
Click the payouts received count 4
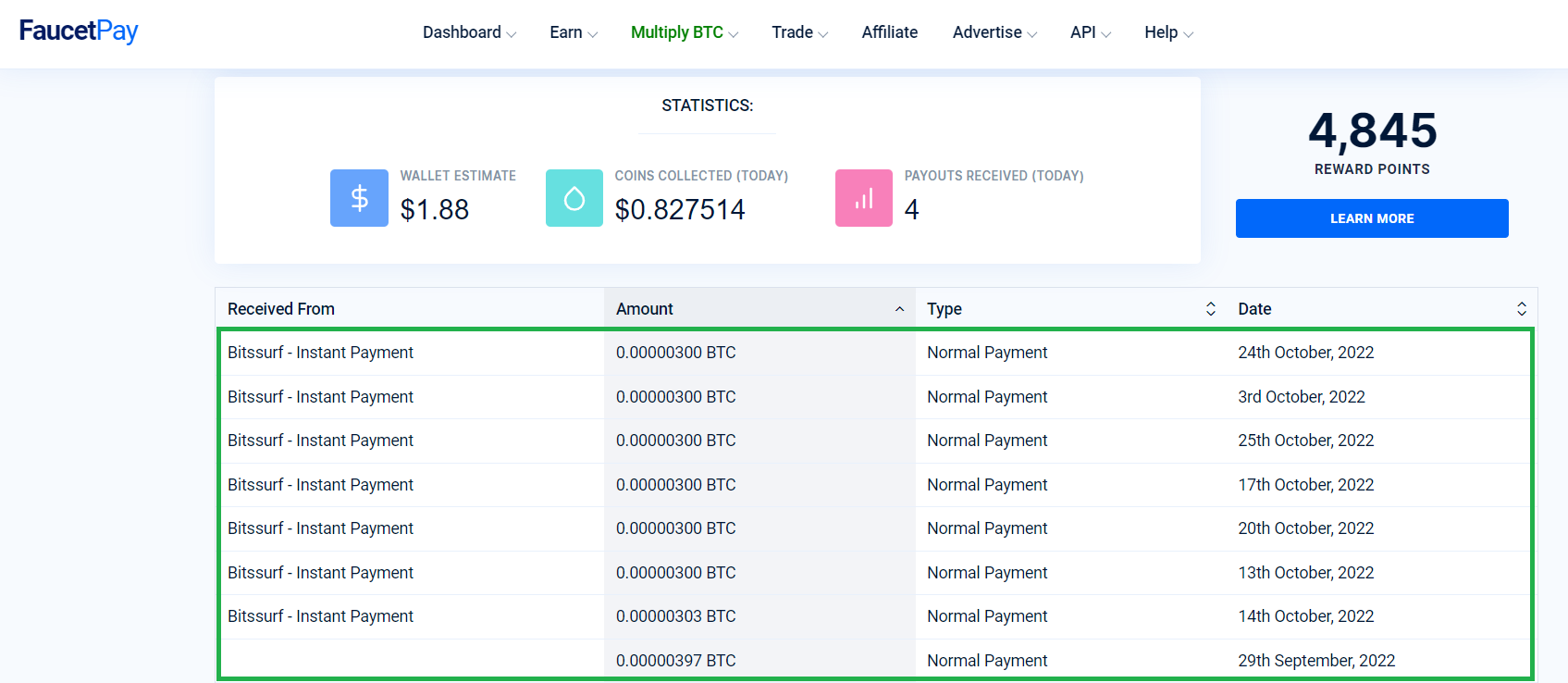pos(912,210)
